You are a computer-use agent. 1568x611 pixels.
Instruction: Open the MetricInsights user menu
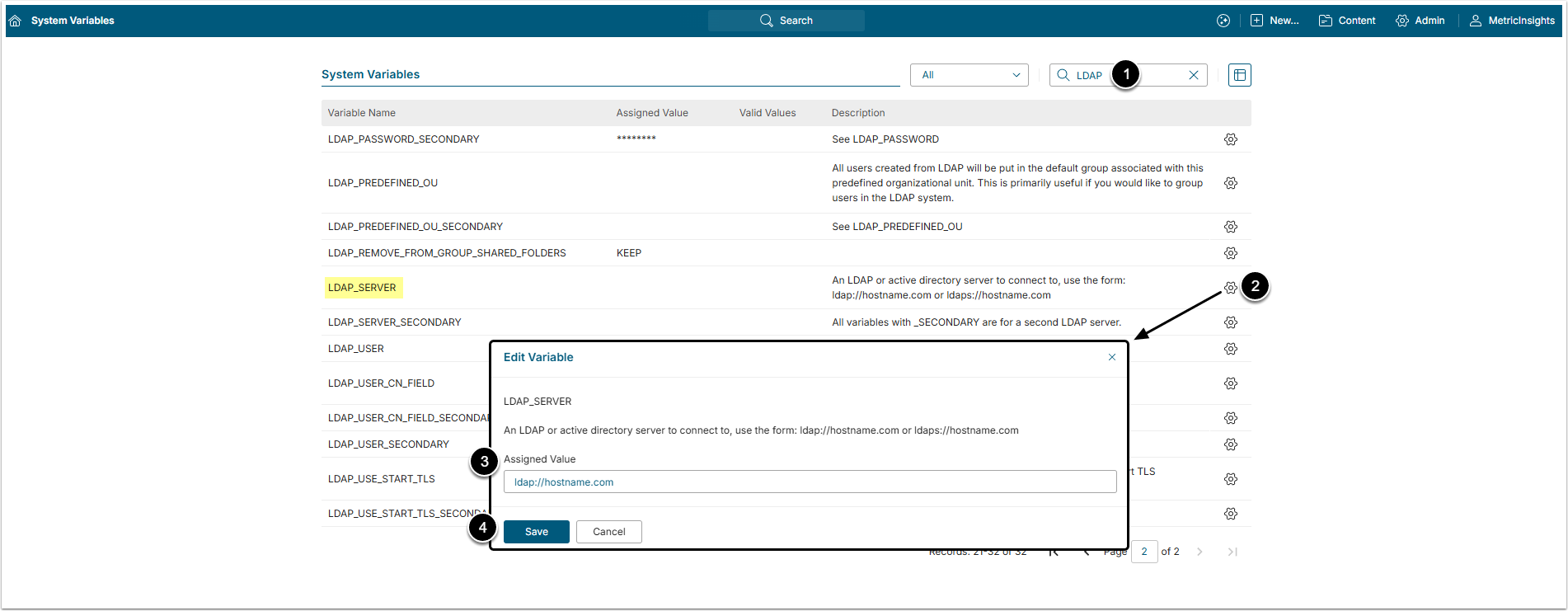pos(1512,21)
